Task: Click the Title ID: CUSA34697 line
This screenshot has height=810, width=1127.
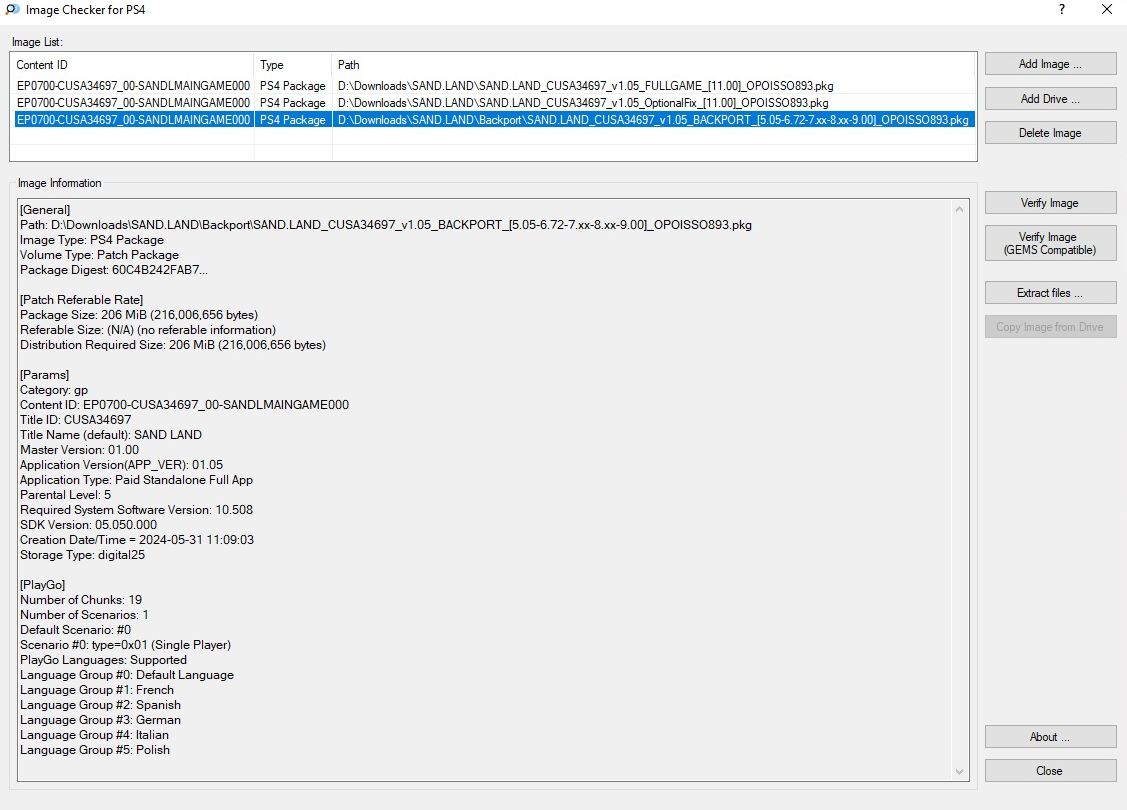Action: pyautogui.click(x=75, y=420)
